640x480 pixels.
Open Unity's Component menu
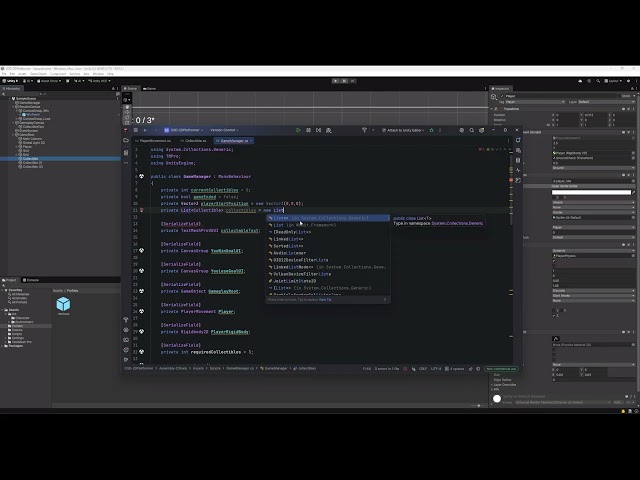point(58,74)
